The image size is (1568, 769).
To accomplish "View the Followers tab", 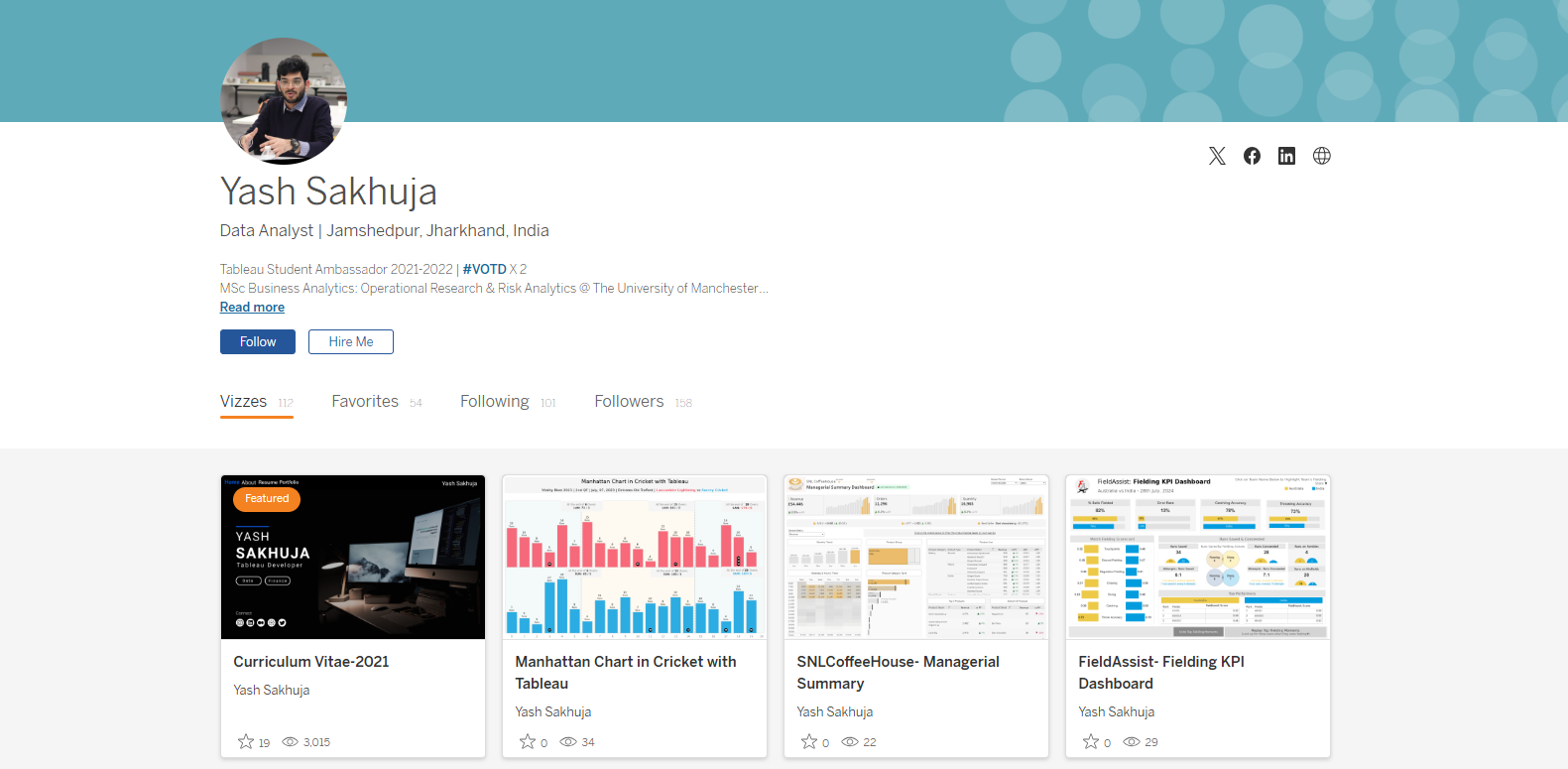I will [x=629, y=402].
